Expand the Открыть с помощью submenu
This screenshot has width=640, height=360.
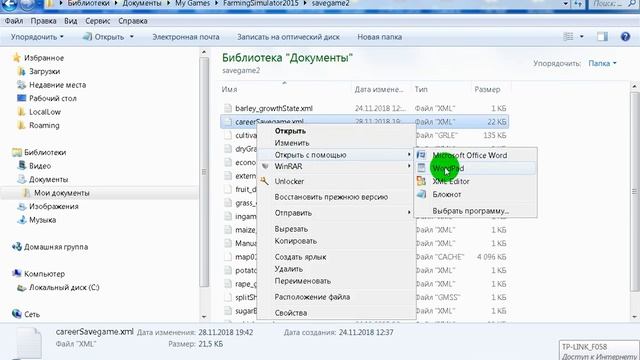336,155
